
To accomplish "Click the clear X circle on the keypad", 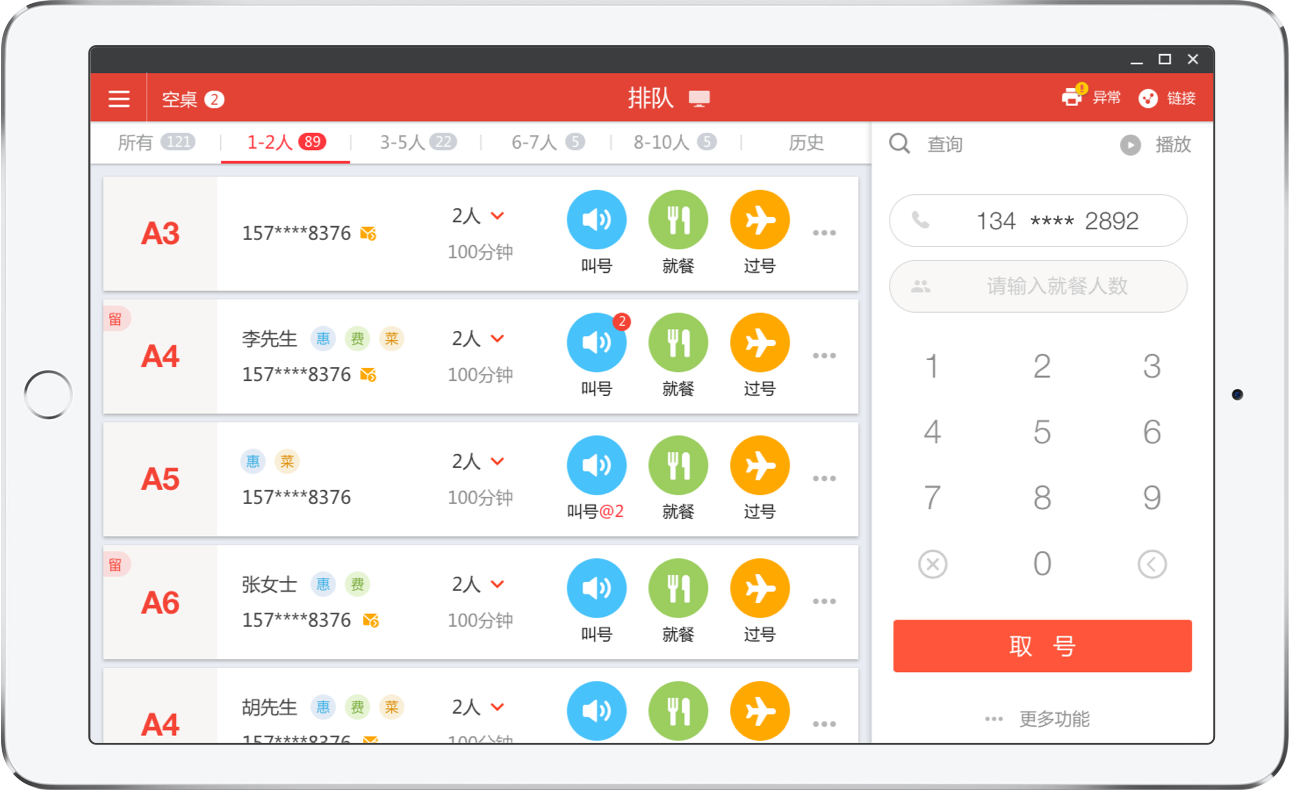I will (932, 564).
